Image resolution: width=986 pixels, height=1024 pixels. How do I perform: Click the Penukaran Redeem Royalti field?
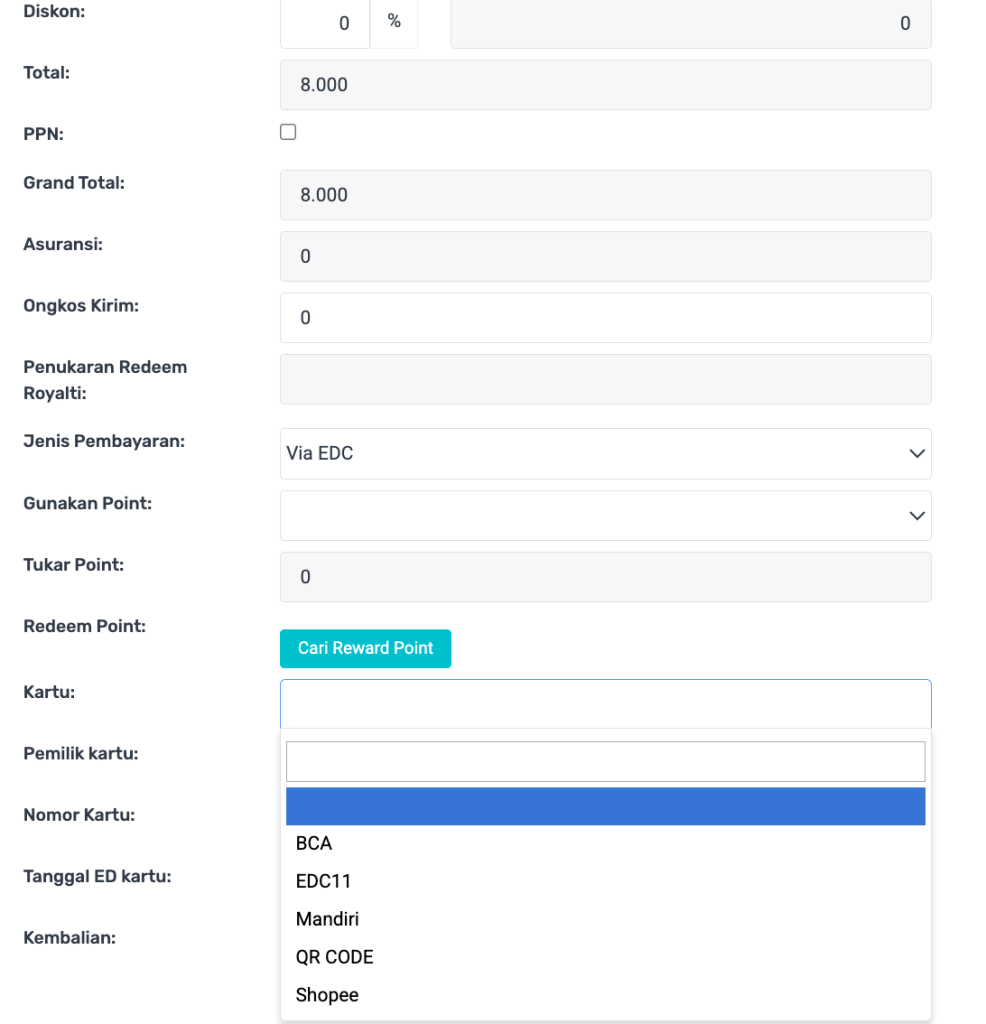point(605,380)
